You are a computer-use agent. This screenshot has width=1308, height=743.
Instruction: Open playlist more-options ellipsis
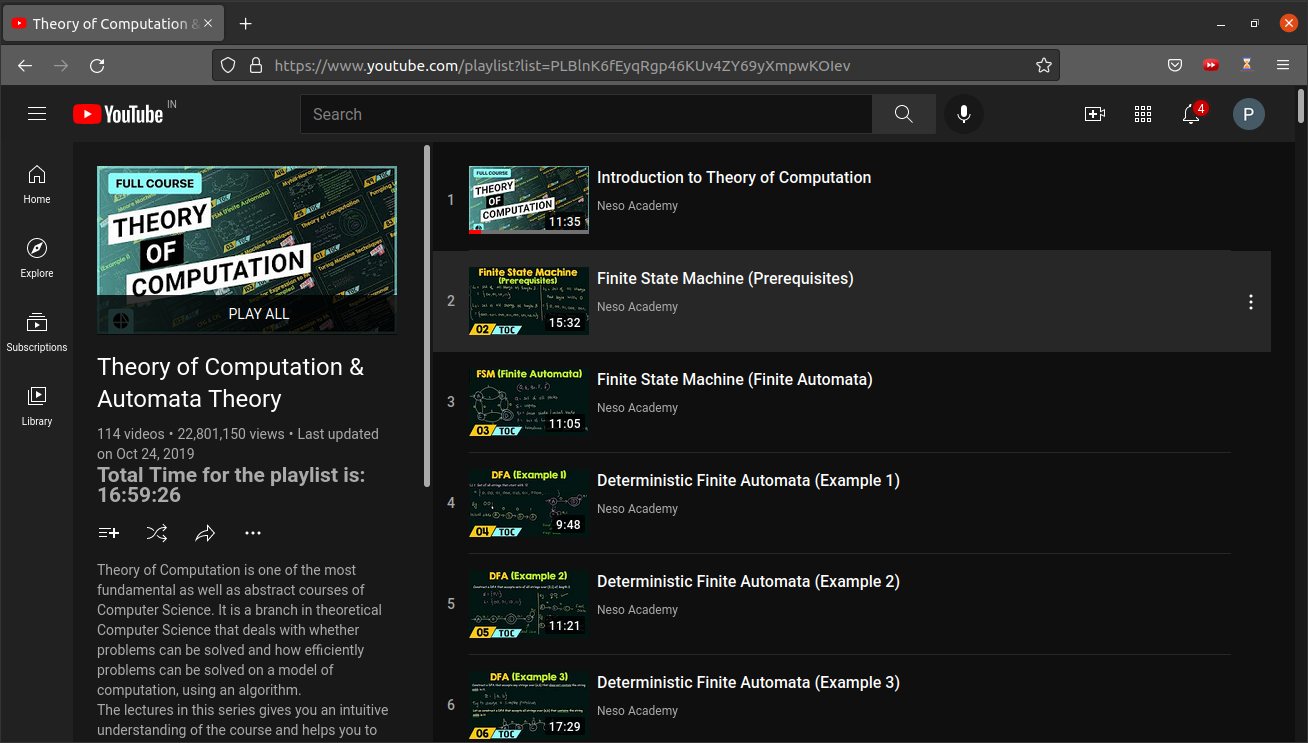click(x=253, y=533)
